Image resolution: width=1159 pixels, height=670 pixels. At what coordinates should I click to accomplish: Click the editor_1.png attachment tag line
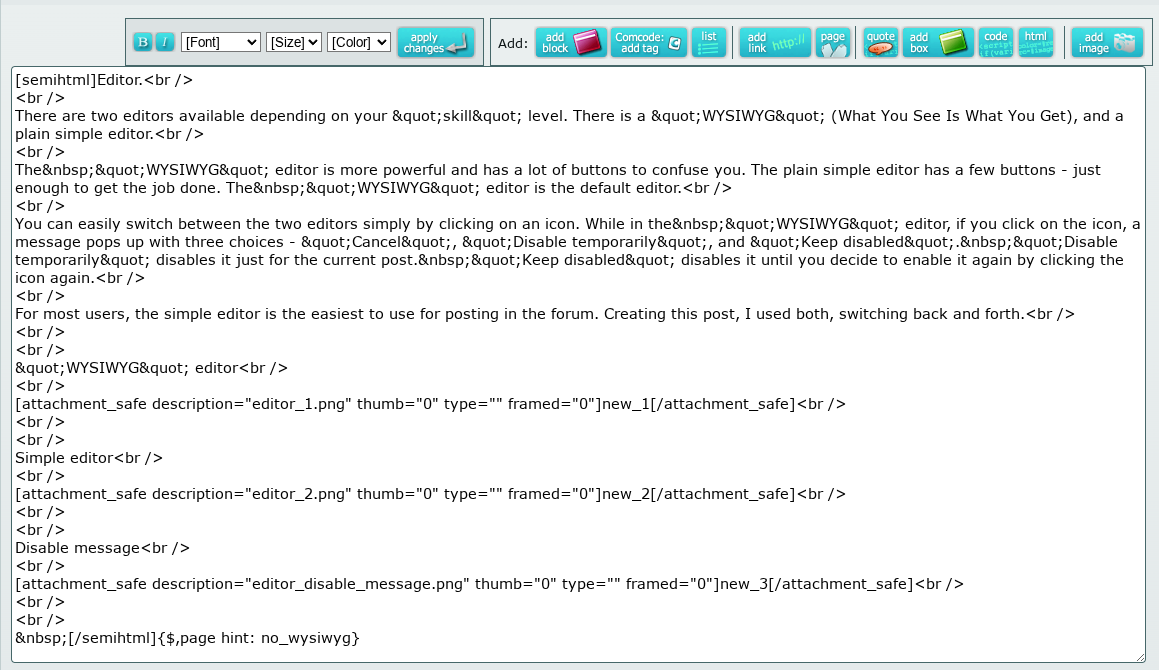coord(430,404)
